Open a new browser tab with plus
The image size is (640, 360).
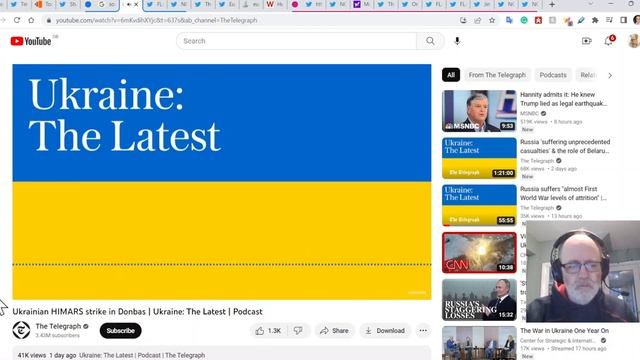pos(552,4)
